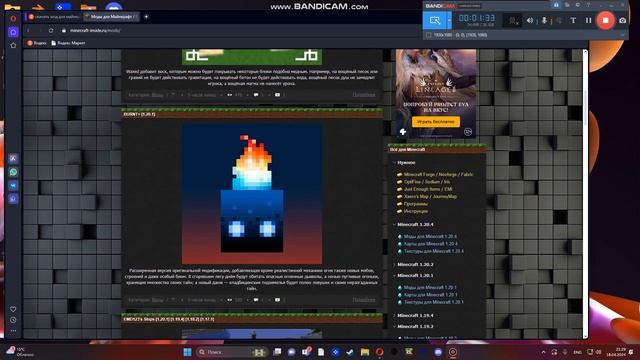Click the Играть бесплатно ad button

(x=436, y=122)
